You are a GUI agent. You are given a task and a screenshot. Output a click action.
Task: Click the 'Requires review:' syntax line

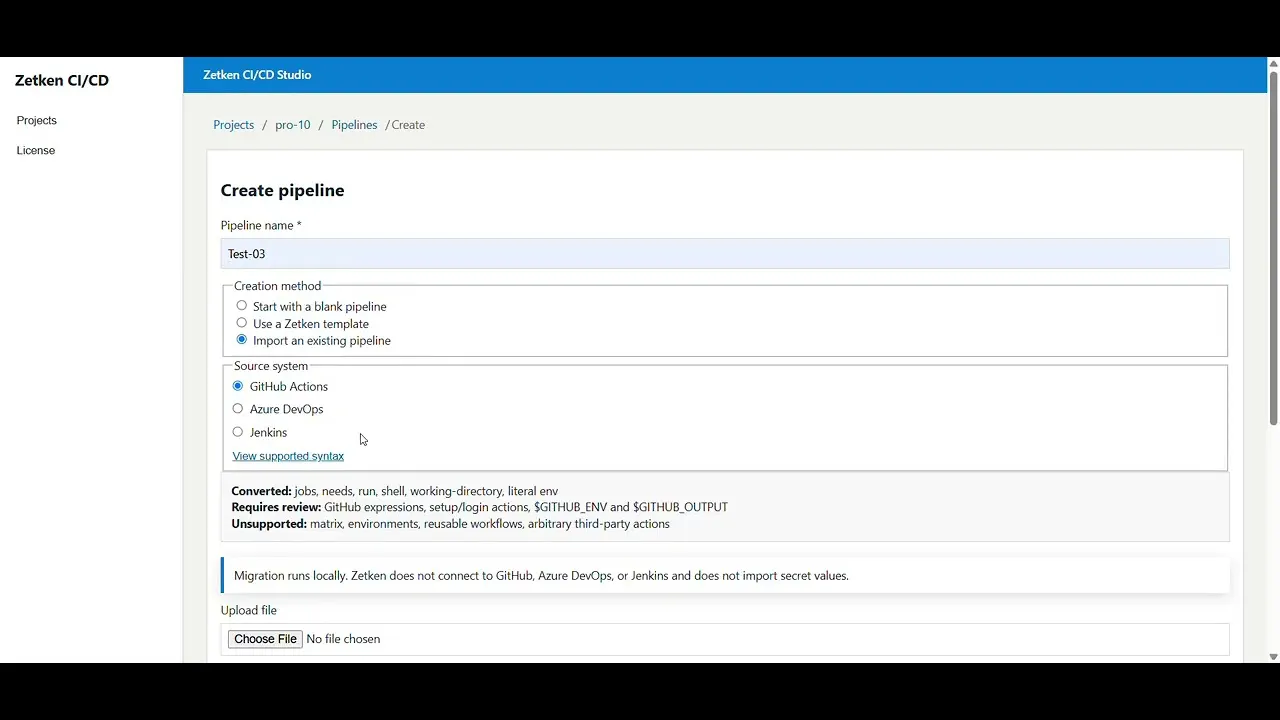pos(480,507)
